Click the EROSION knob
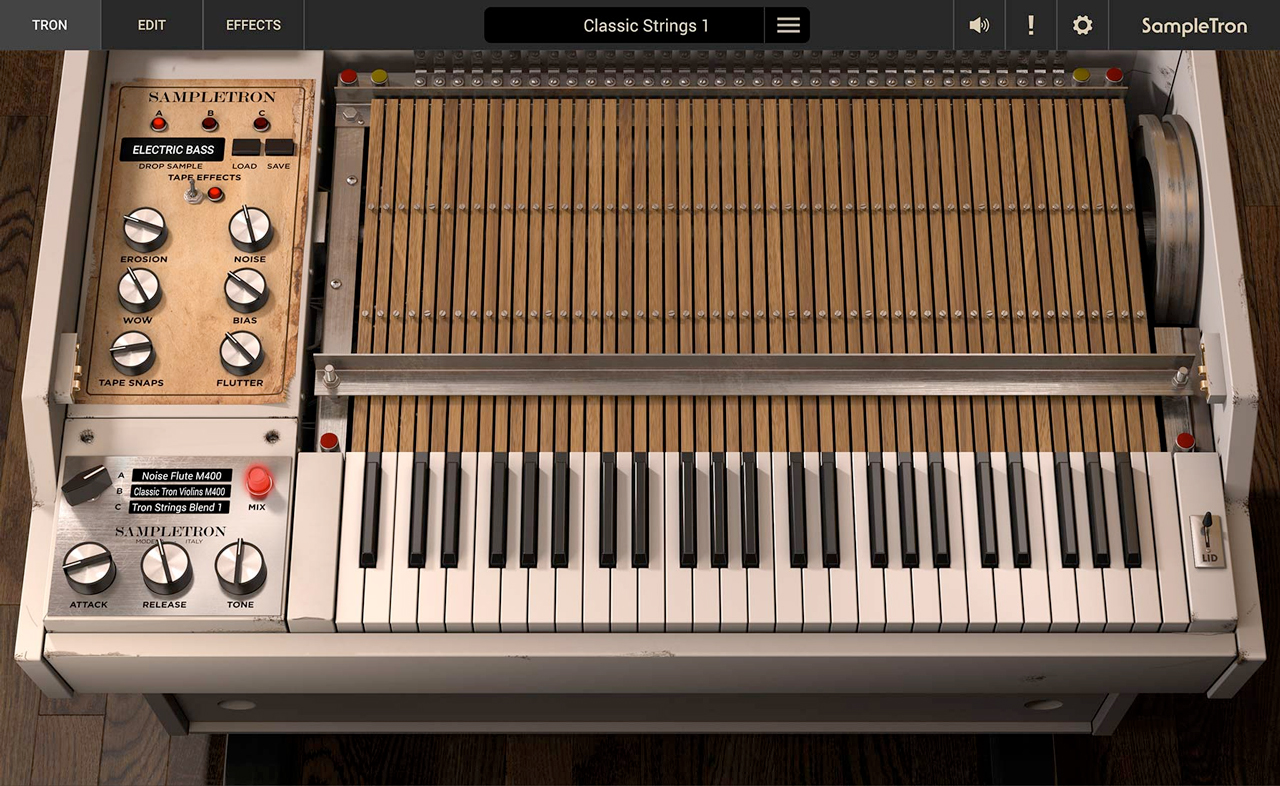Viewport: 1280px width, 786px height. (145, 229)
